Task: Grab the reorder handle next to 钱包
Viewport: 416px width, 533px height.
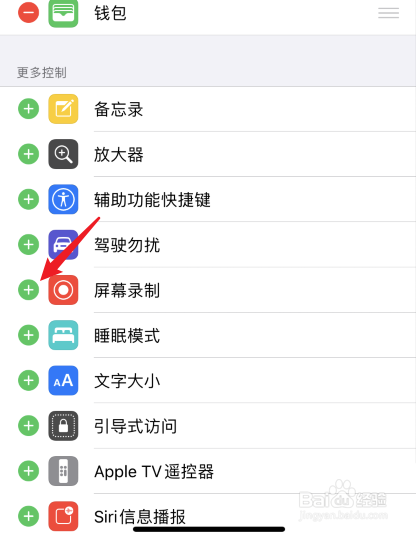Action: click(x=388, y=13)
